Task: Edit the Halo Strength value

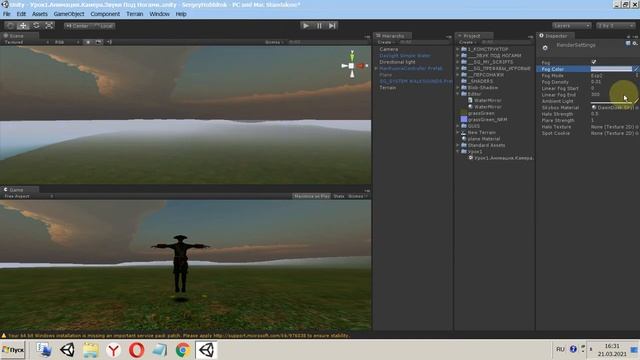Action: click(614, 114)
